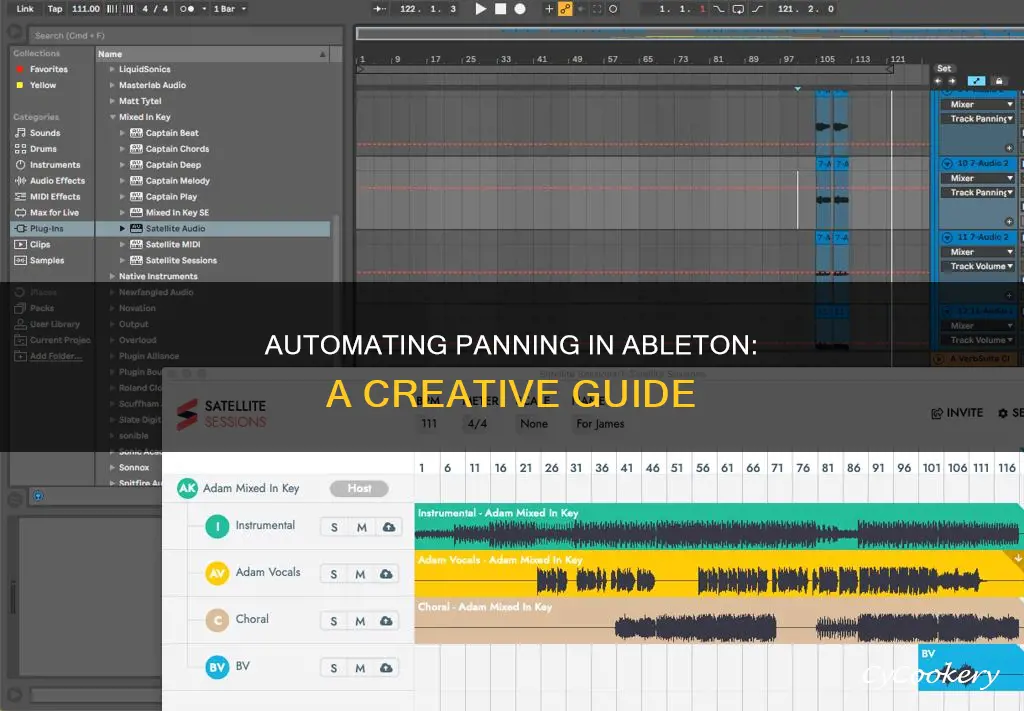This screenshot has height=711, width=1024.
Task: Click the Set locator button
Action: pyautogui.click(x=944, y=69)
